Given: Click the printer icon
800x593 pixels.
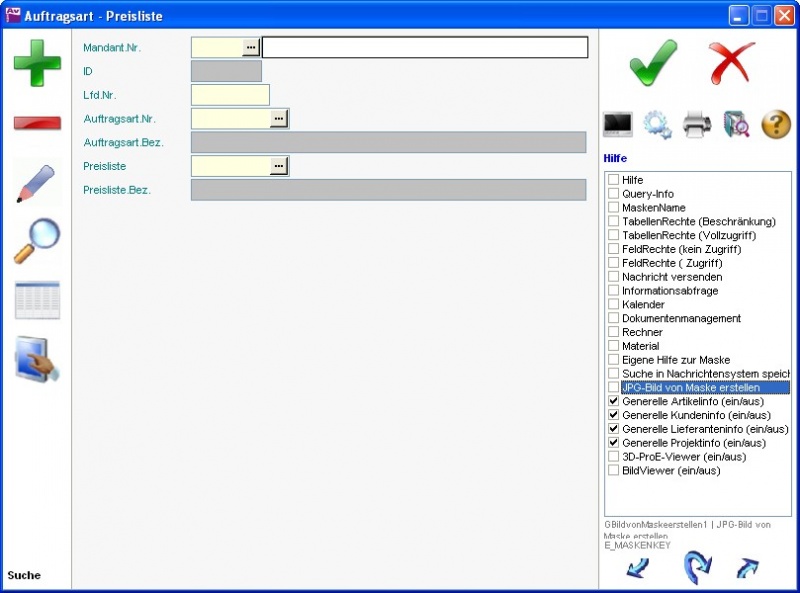Looking at the screenshot, I should tap(697, 124).
